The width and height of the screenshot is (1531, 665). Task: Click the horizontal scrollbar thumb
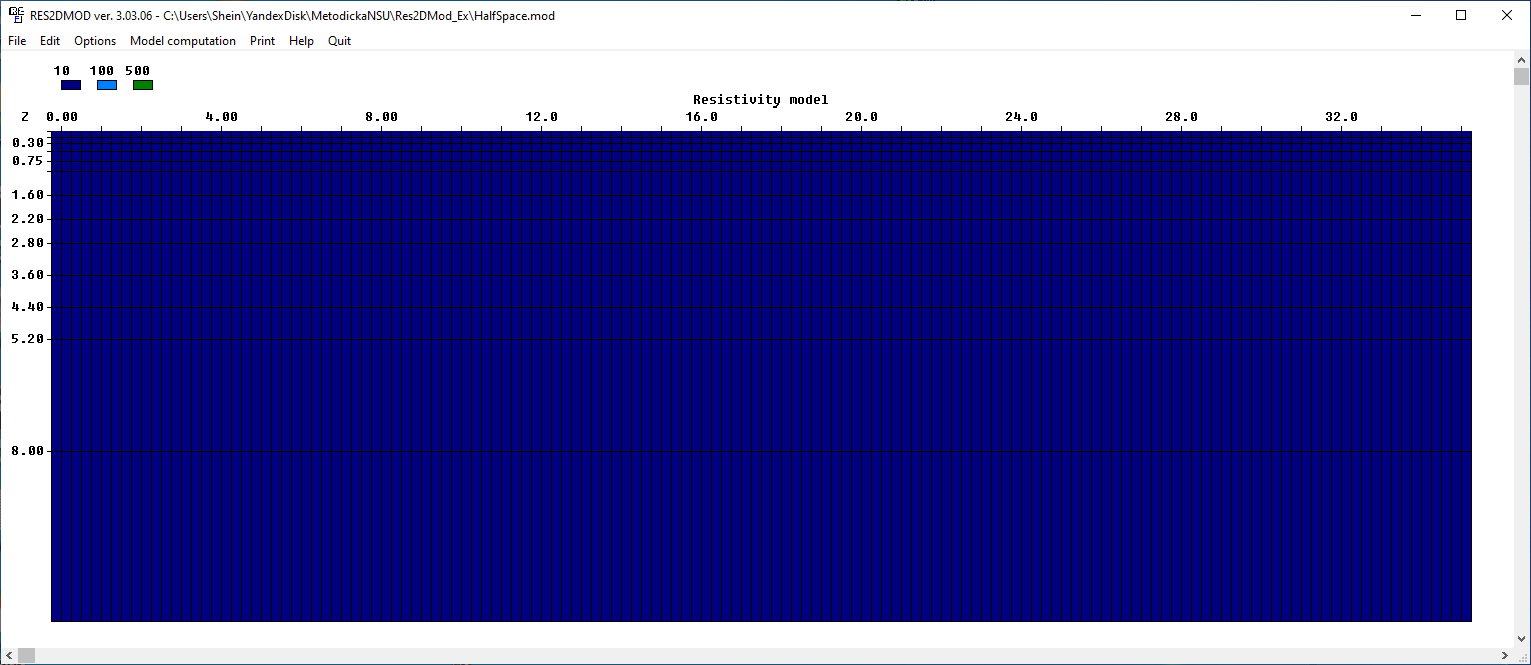(x=26, y=656)
